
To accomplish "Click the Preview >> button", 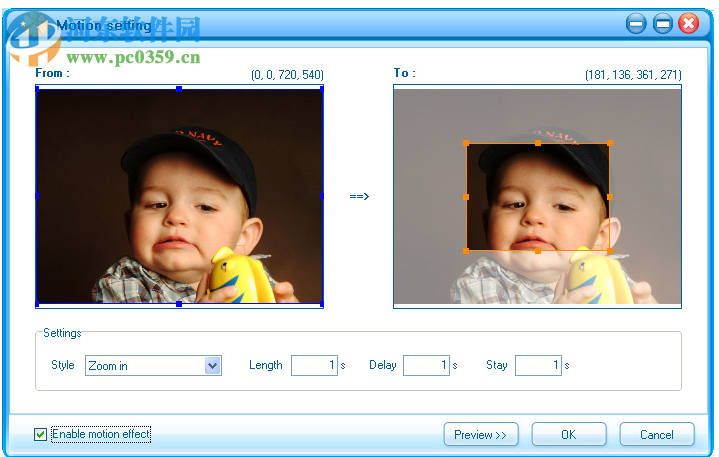I will (481, 434).
